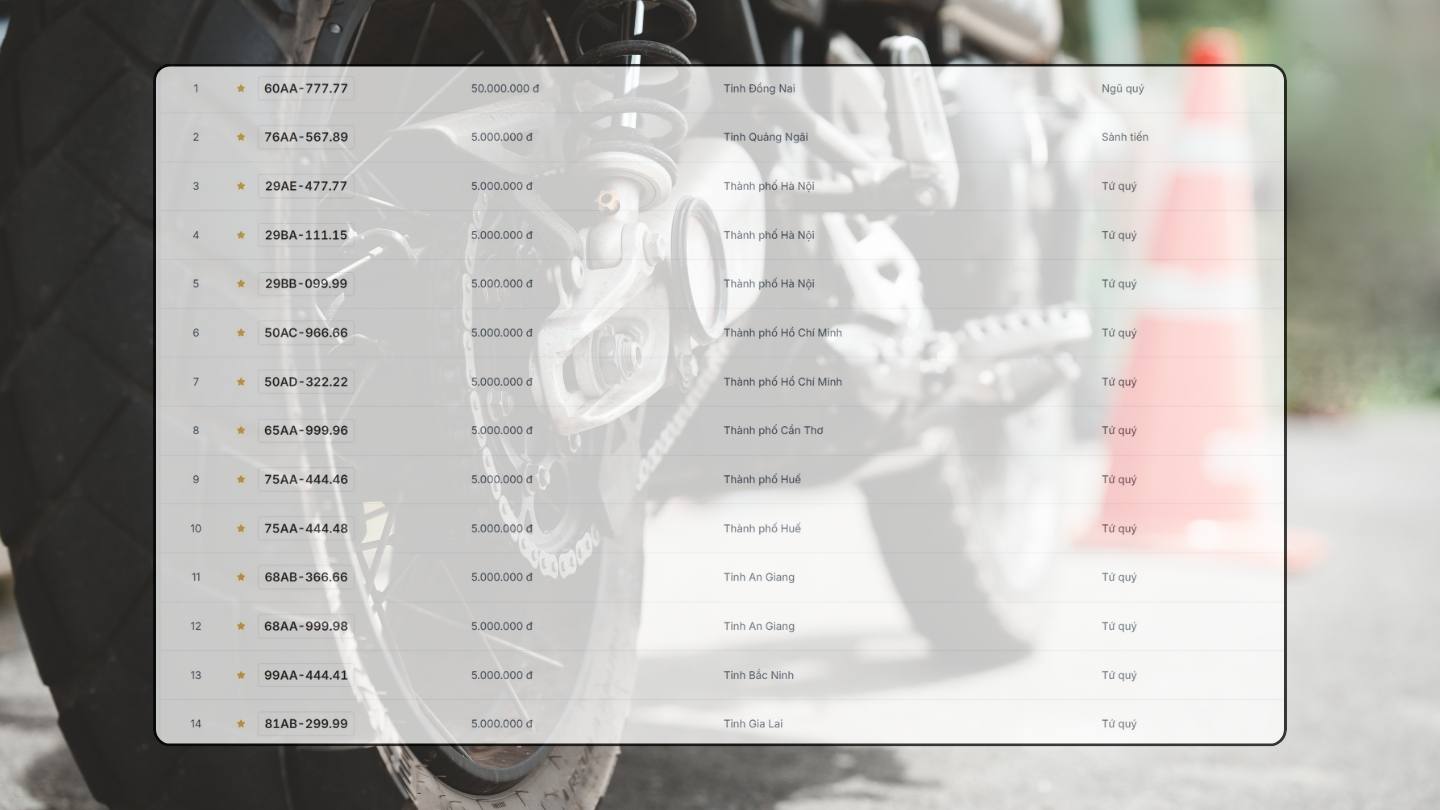Choose plate 99AA-444.41
The width and height of the screenshot is (1440, 810).
click(x=306, y=675)
